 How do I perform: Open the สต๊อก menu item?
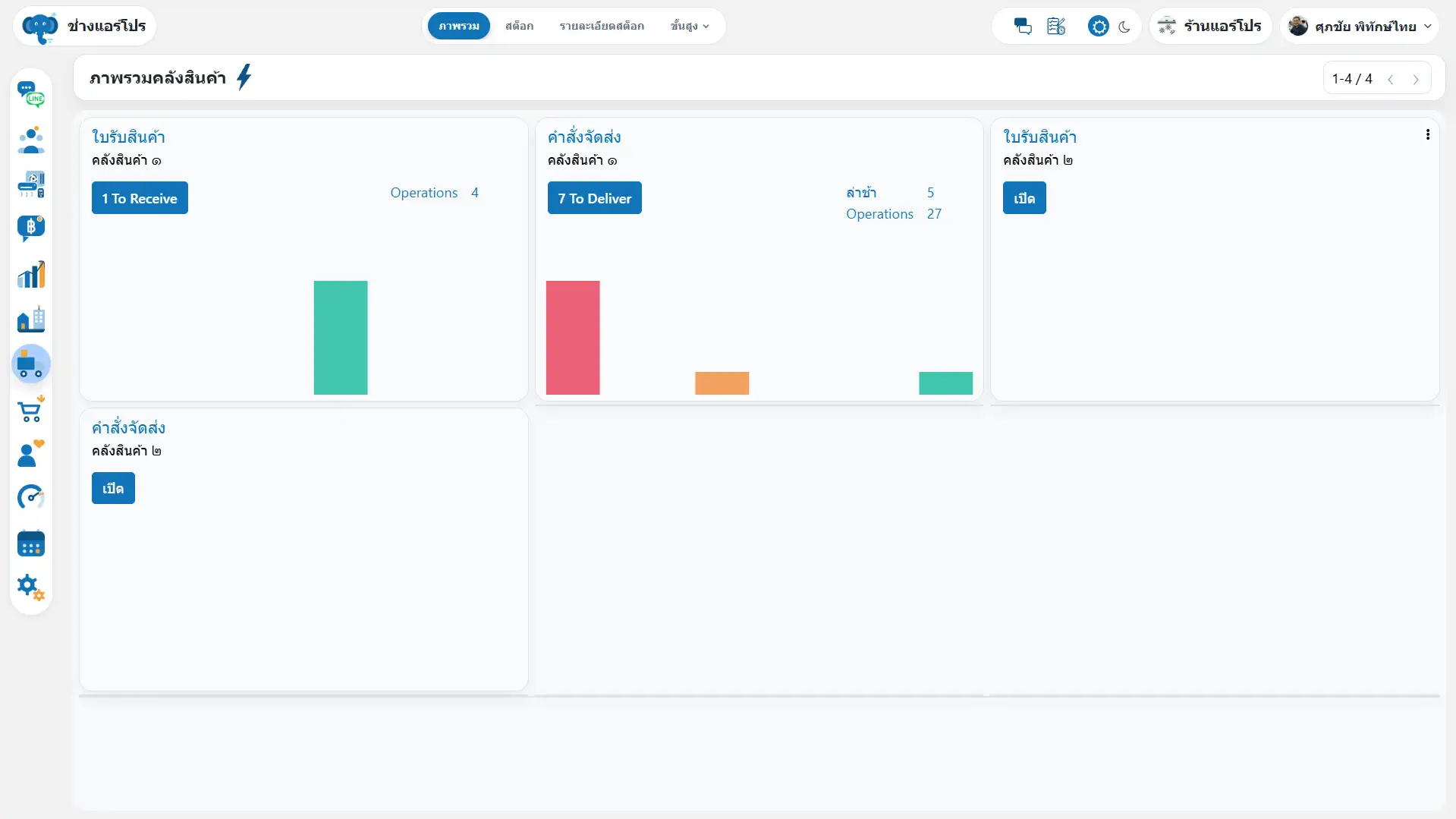click(x=520, y=26)
